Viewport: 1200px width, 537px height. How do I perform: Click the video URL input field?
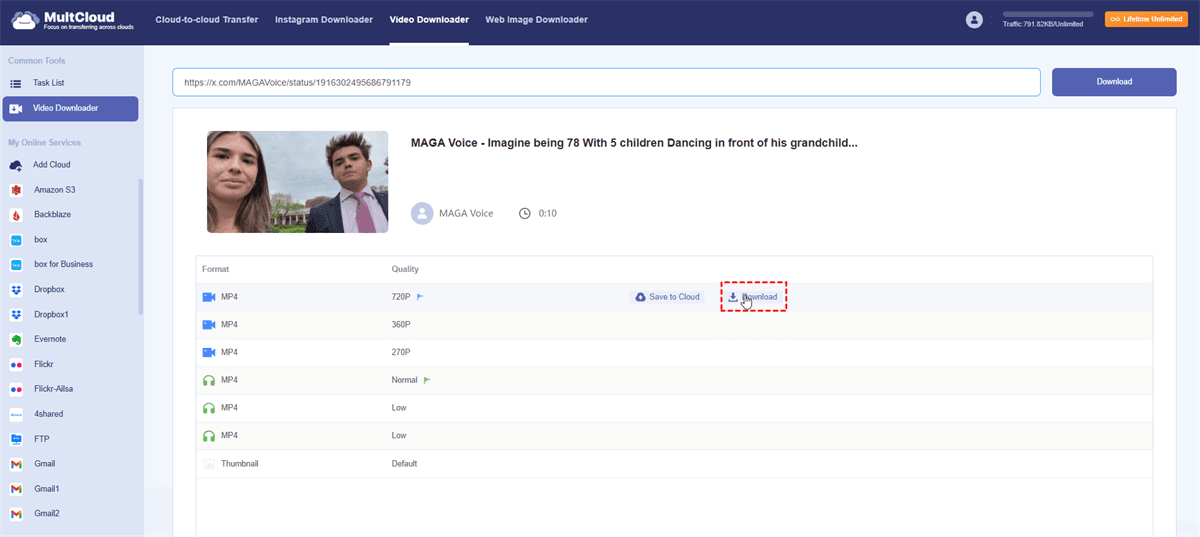click(605, 82)
